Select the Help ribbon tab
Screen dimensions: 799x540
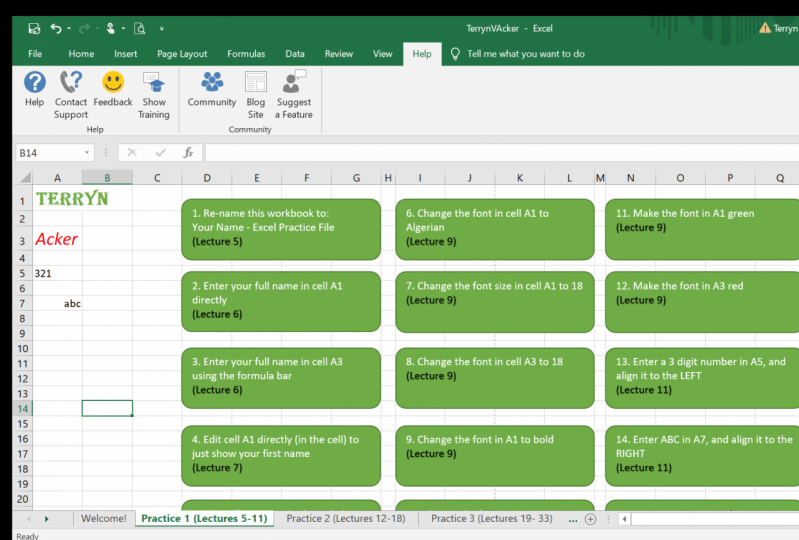(422, 54)
